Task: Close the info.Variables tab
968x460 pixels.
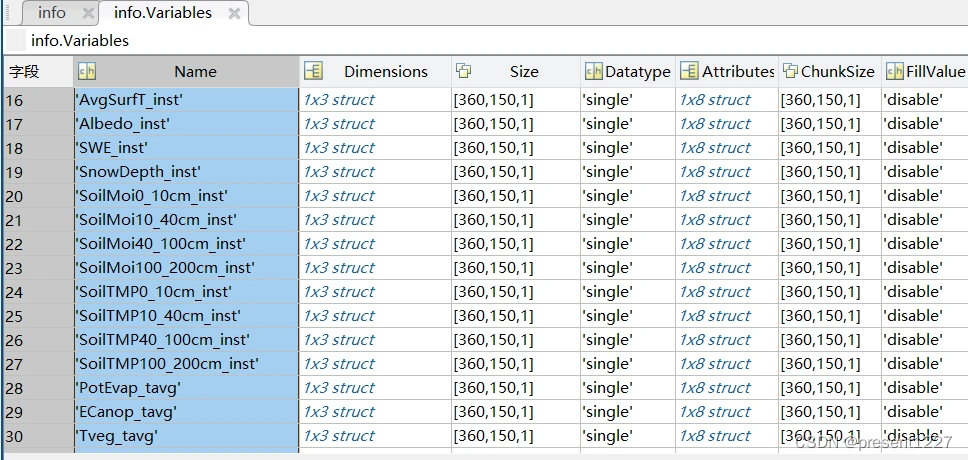Action: pos(233,14)
